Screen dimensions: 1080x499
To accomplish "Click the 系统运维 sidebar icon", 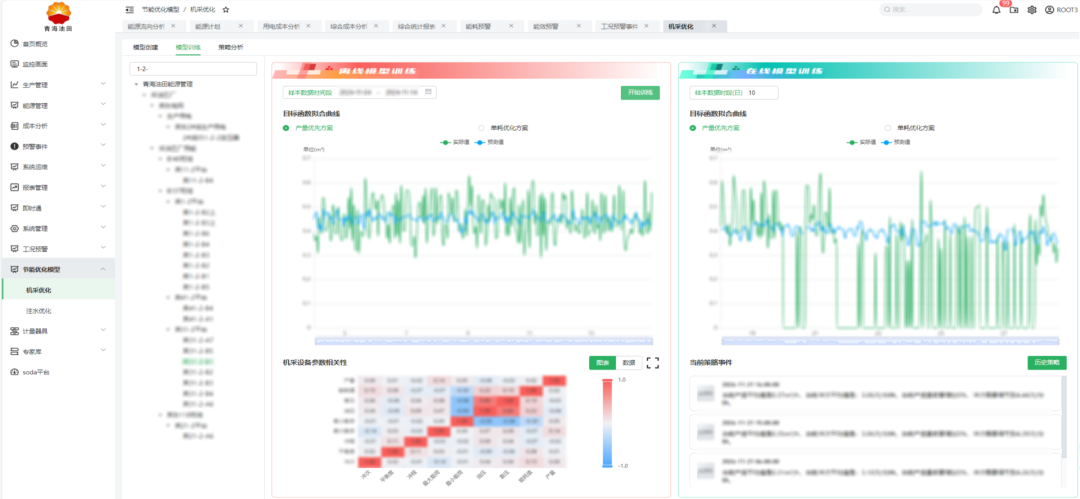I will pos(14,167).
